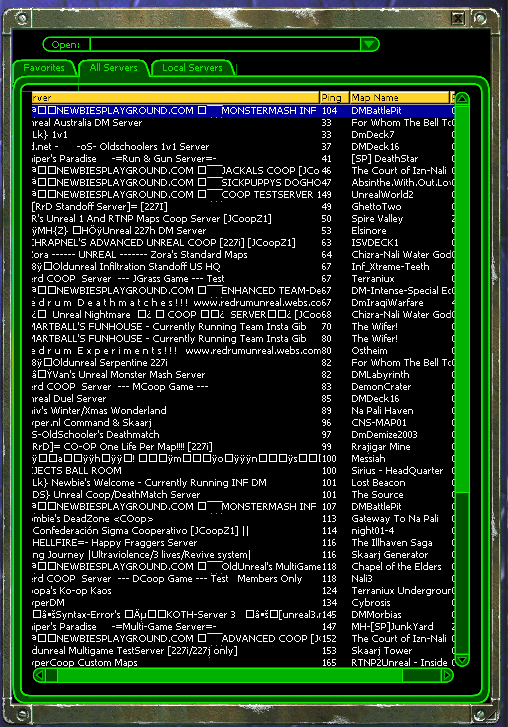Select the 'SICKPUPPYS DOGHO' server row
This screenshot has height=727, width=508.
click(243, 183)
